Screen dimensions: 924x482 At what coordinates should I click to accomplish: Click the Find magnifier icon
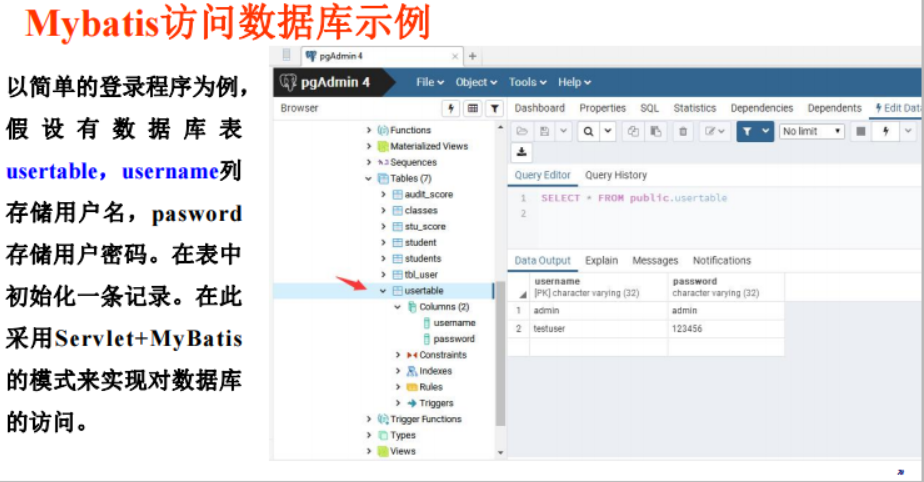pos(588,131)
